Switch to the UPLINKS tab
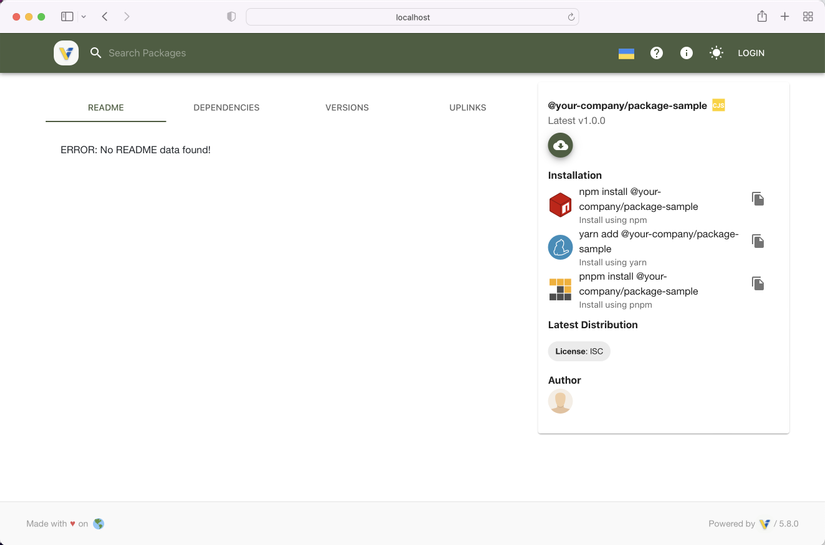 click(468, 107)
